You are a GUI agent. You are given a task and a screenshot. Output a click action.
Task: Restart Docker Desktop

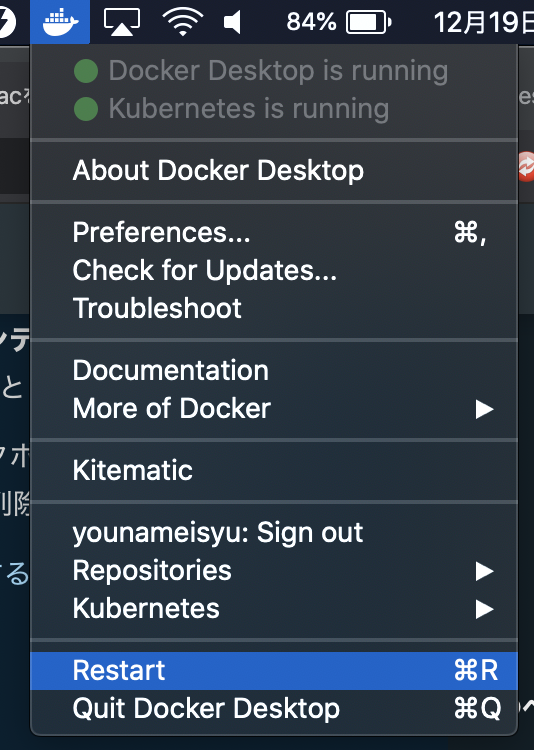274,671
